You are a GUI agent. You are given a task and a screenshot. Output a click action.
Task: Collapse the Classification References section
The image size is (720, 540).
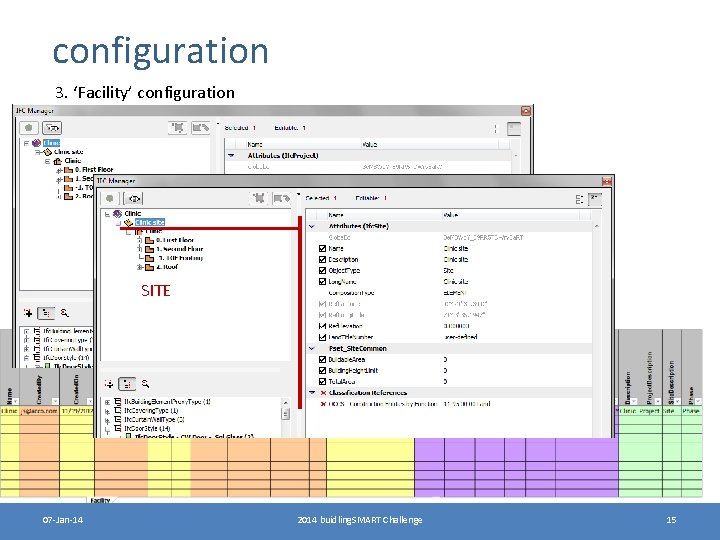click(312, 393)
